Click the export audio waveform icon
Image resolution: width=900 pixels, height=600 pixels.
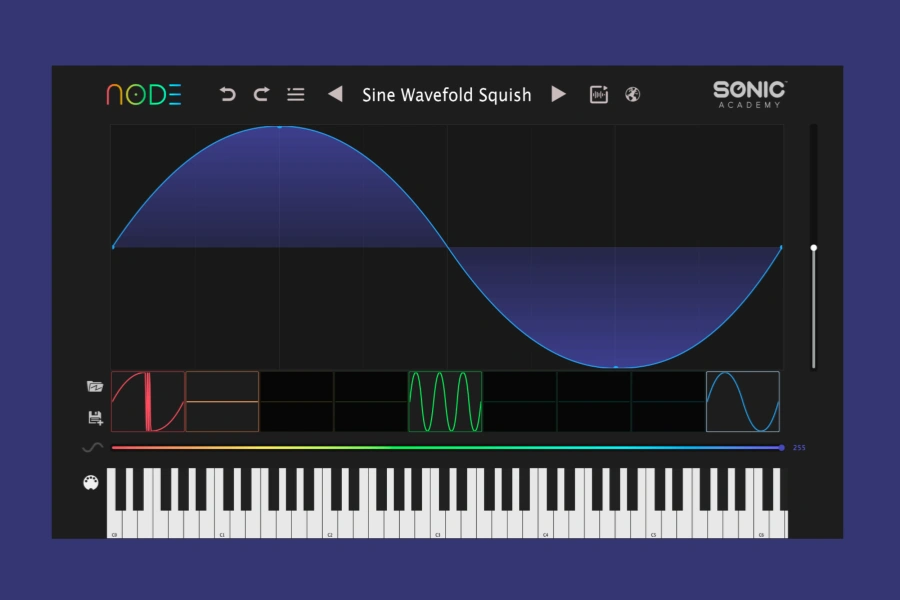click(x=599, y=94)
